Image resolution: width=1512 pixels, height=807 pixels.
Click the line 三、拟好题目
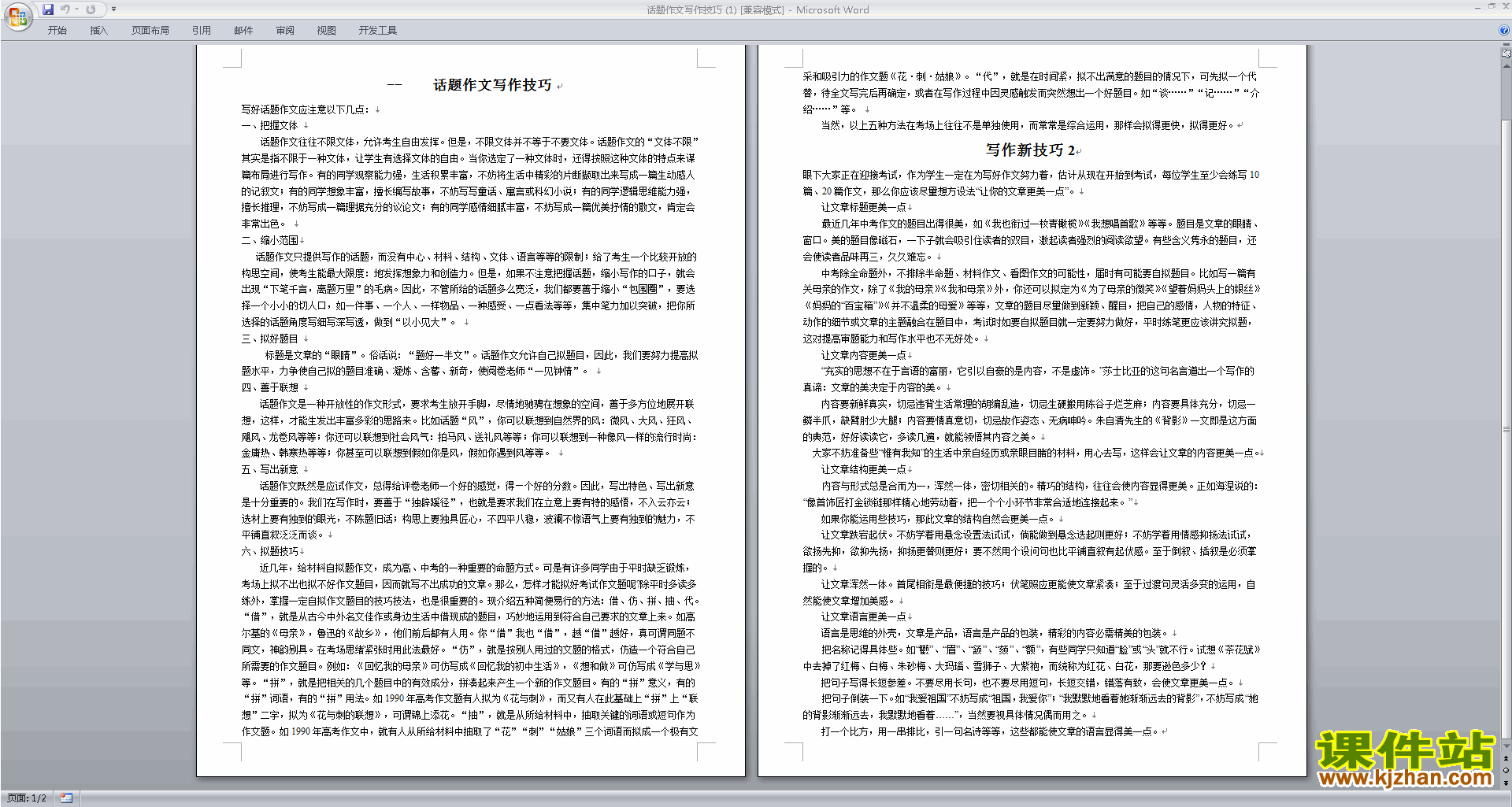269,339
